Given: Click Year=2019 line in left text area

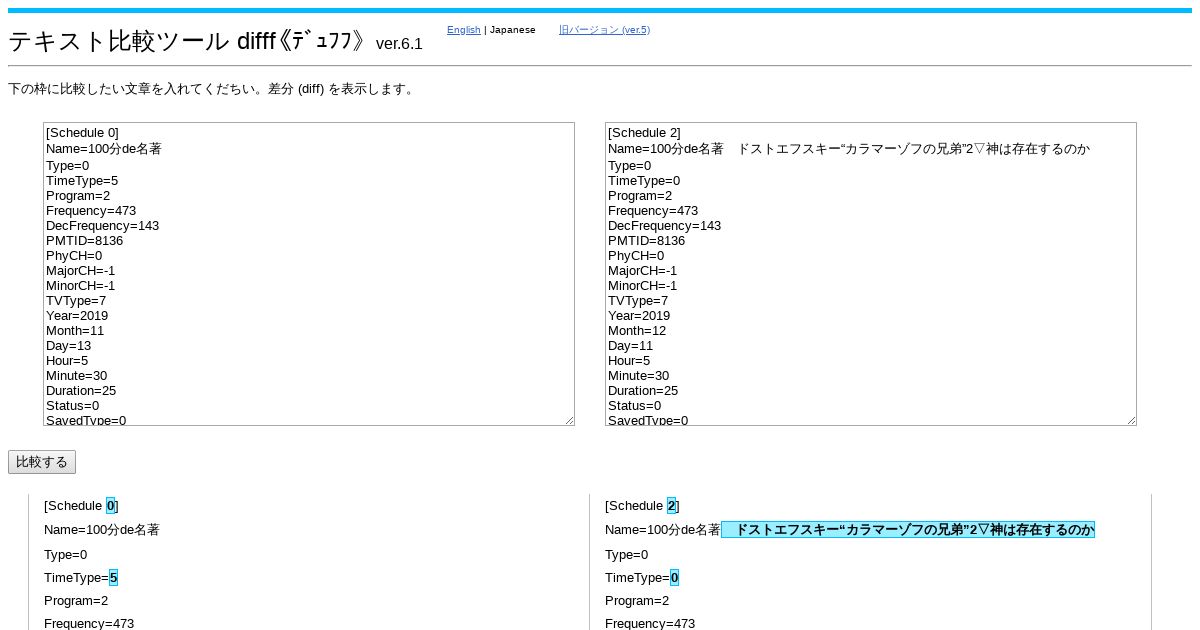Looking at the screenshot, I should click(x=77, y=316).
